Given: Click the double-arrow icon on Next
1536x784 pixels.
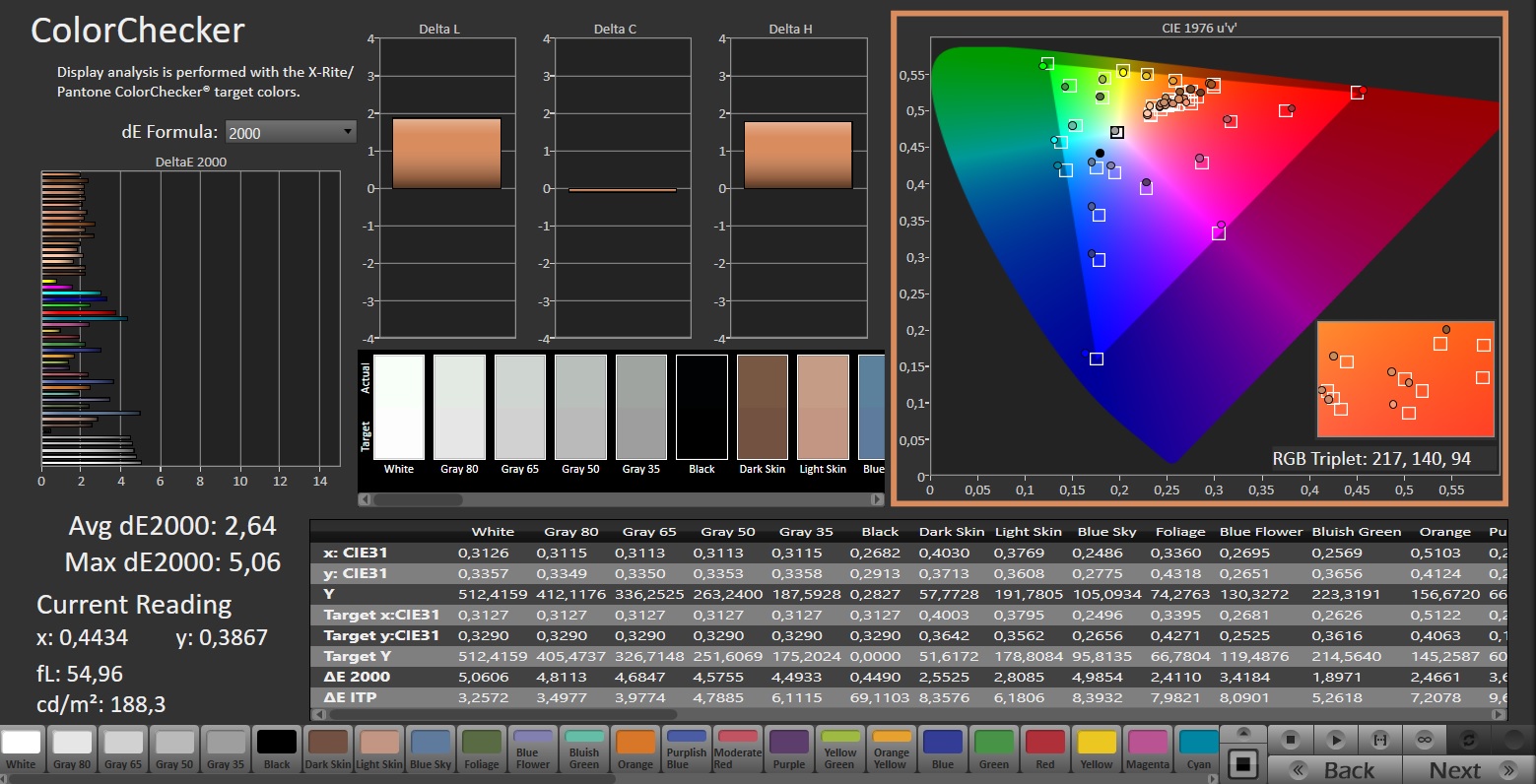Looking at the screenshot, I should 1507,770.
